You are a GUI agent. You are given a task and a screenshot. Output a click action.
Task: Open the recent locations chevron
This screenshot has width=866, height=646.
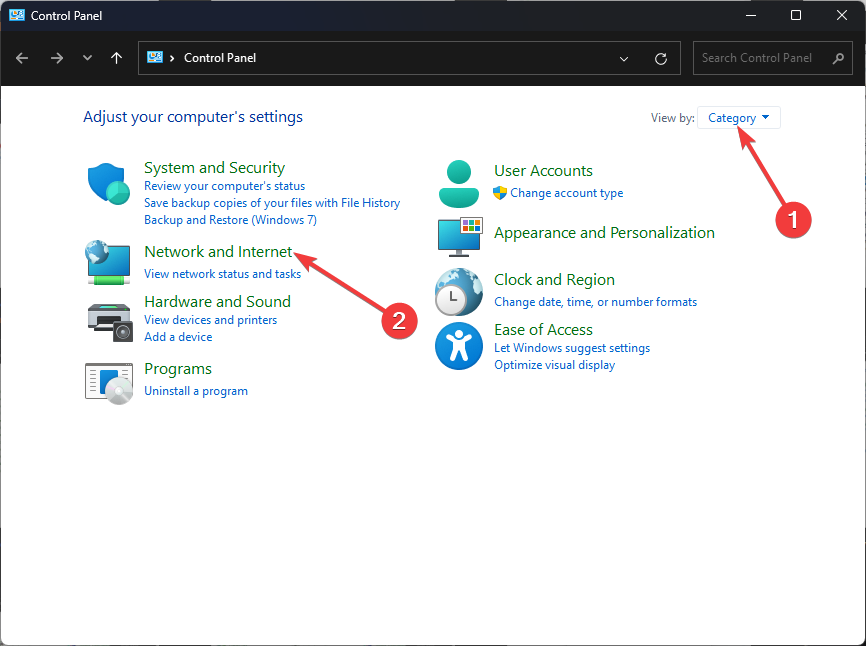87,58
